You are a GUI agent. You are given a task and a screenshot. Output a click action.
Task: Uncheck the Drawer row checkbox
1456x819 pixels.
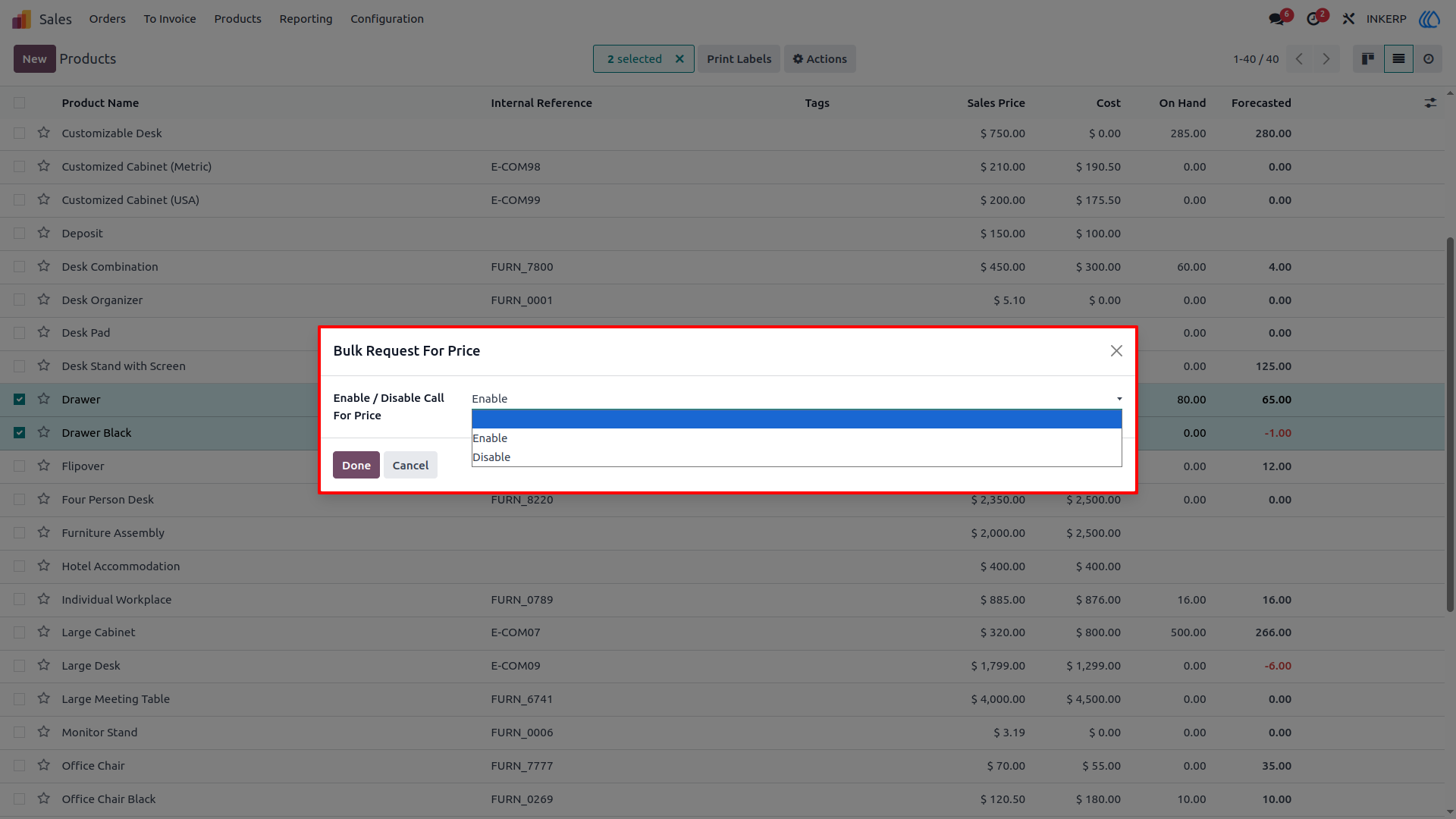[x=20, y=400]
